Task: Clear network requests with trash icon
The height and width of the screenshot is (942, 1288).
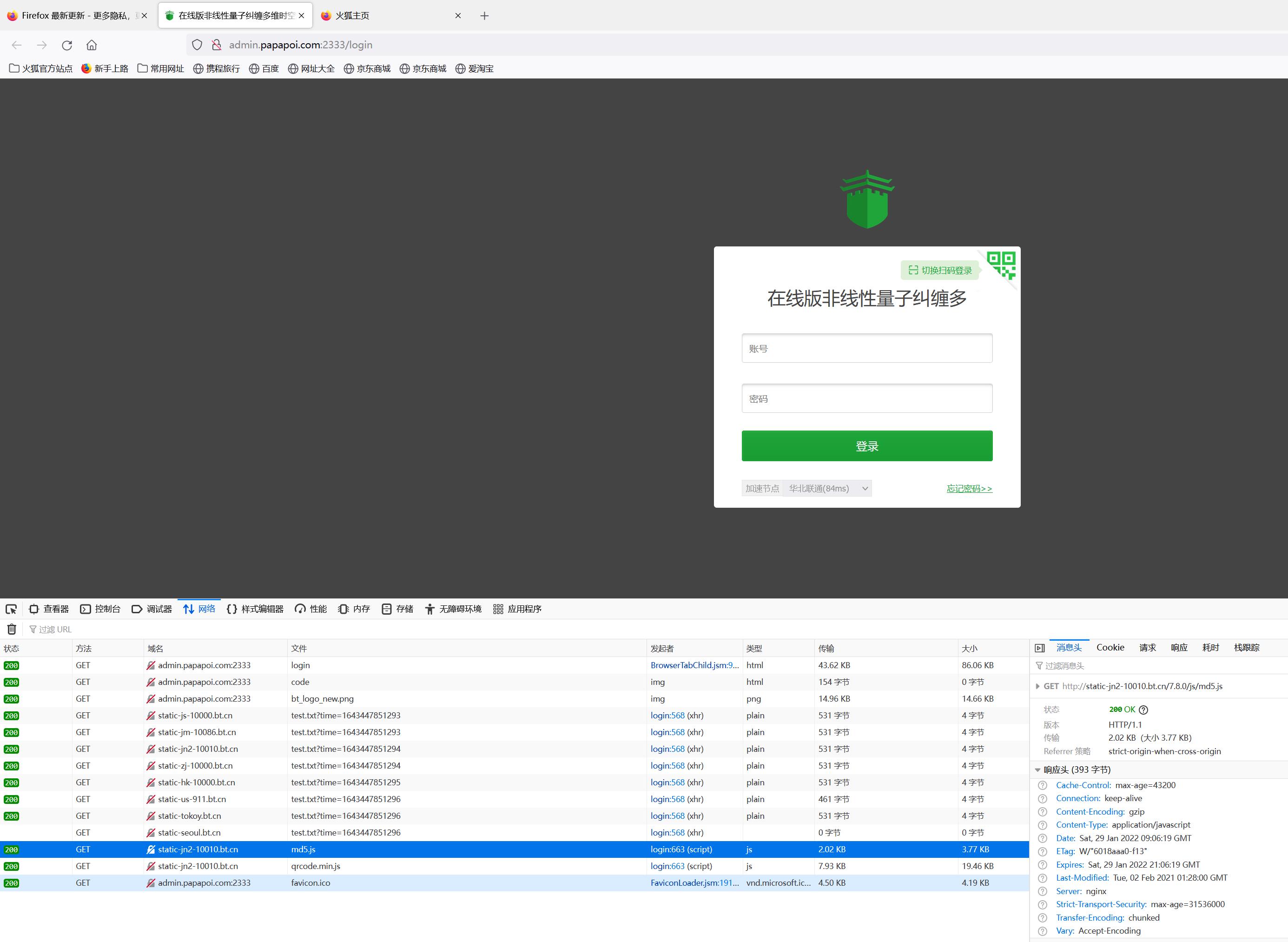Action: 12,630
